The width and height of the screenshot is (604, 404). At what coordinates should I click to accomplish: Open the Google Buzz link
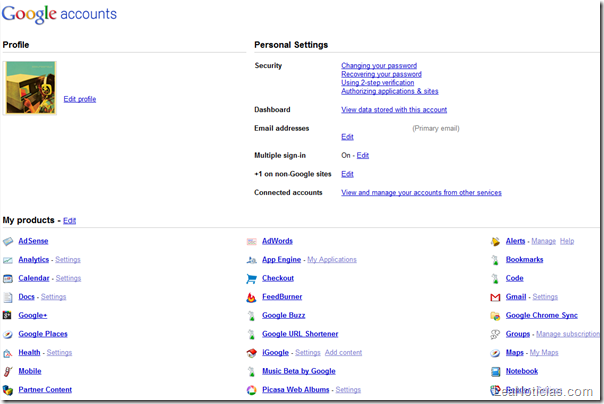point(284,315)
